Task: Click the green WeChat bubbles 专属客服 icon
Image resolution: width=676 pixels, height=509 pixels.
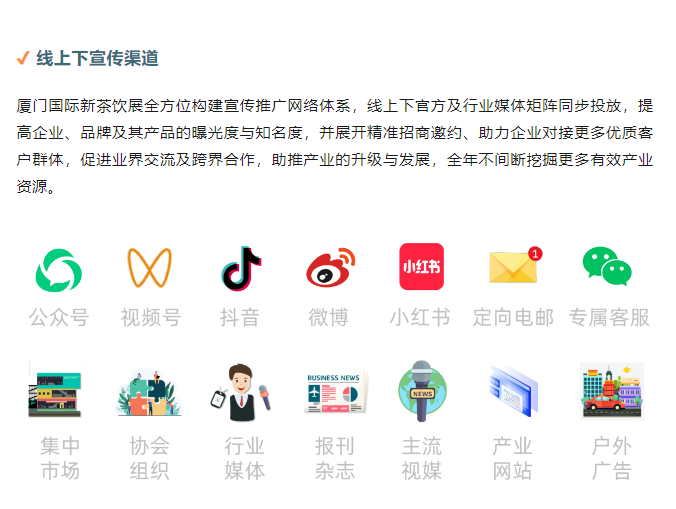Action: click(607, 266)
